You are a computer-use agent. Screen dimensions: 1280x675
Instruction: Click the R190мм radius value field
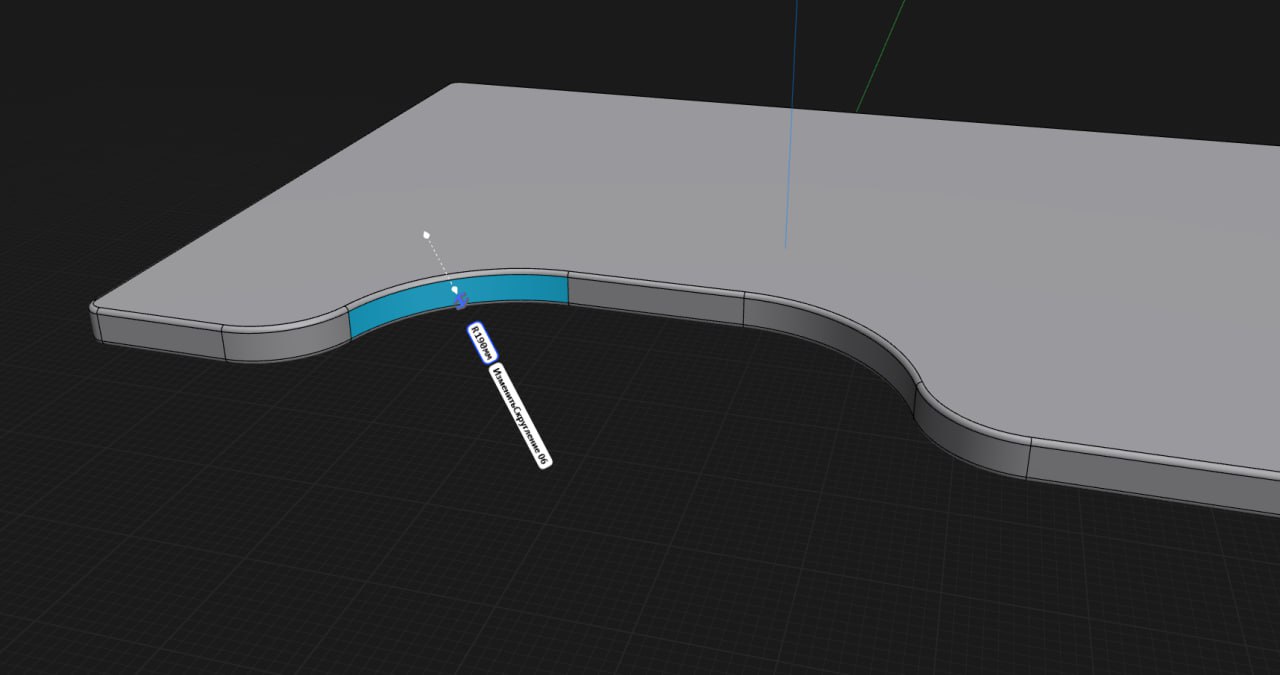(x=482, y=342)
